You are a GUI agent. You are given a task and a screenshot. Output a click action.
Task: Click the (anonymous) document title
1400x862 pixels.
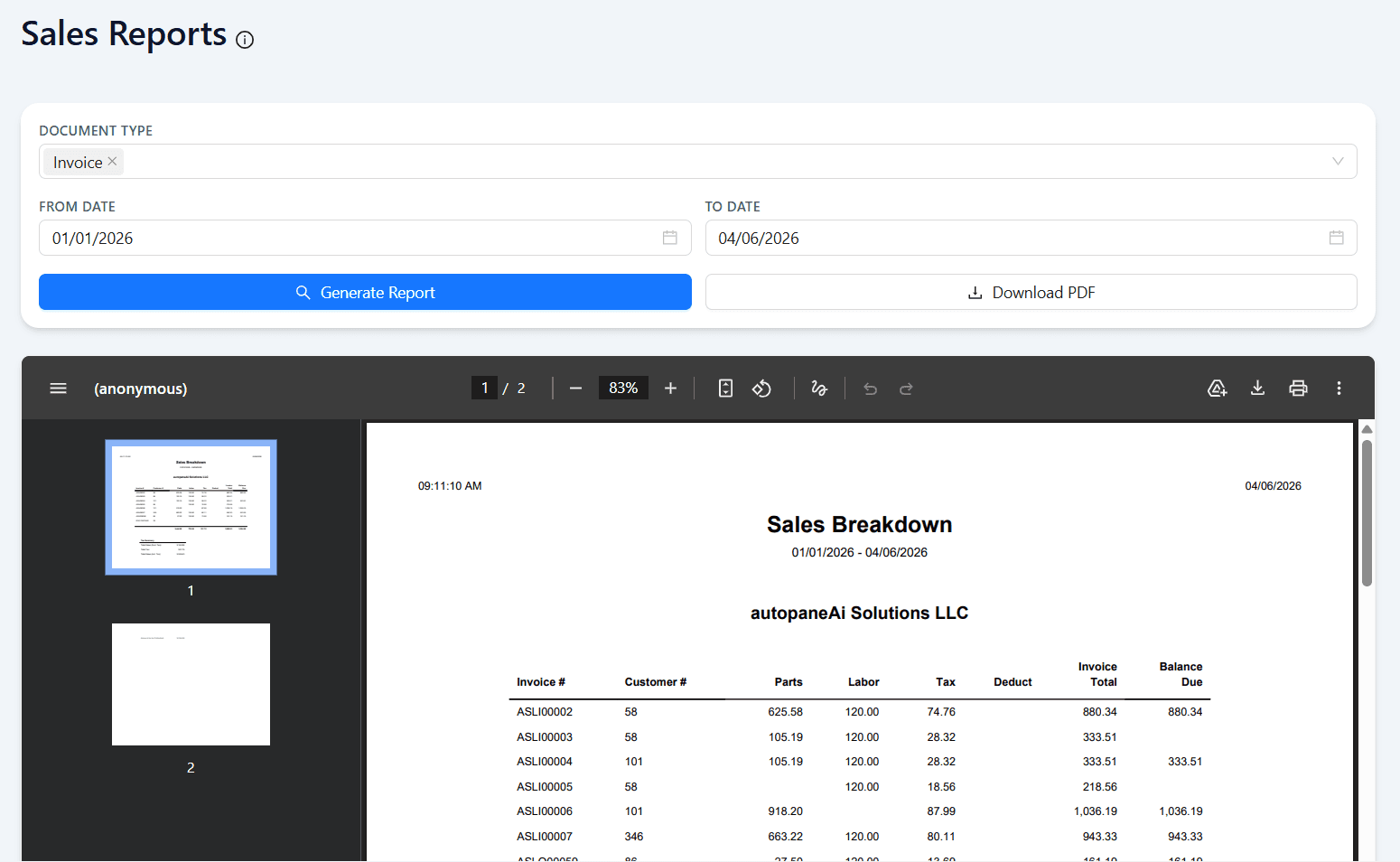pyautogui.click(x=141, y=389)
